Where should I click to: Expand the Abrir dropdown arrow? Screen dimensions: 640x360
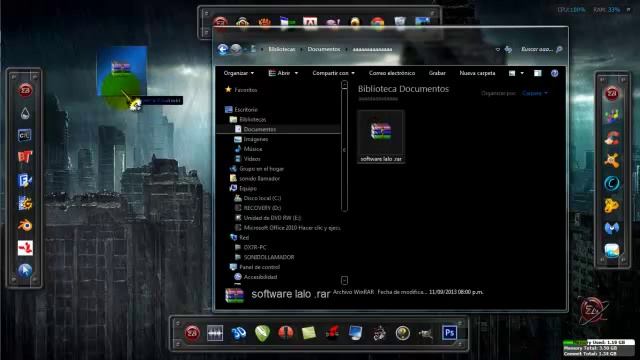coord(296,73)
